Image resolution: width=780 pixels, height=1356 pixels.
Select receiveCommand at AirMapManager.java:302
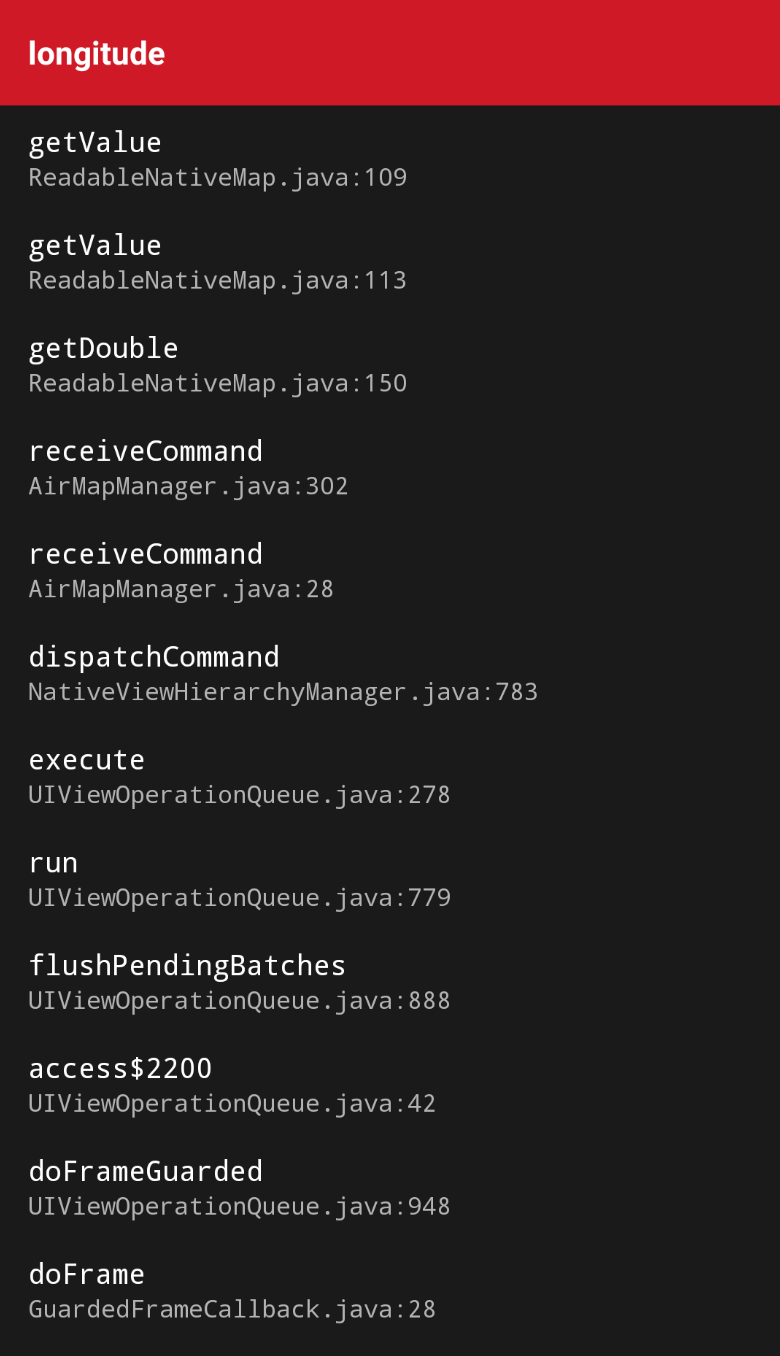[x=146, y=451]
